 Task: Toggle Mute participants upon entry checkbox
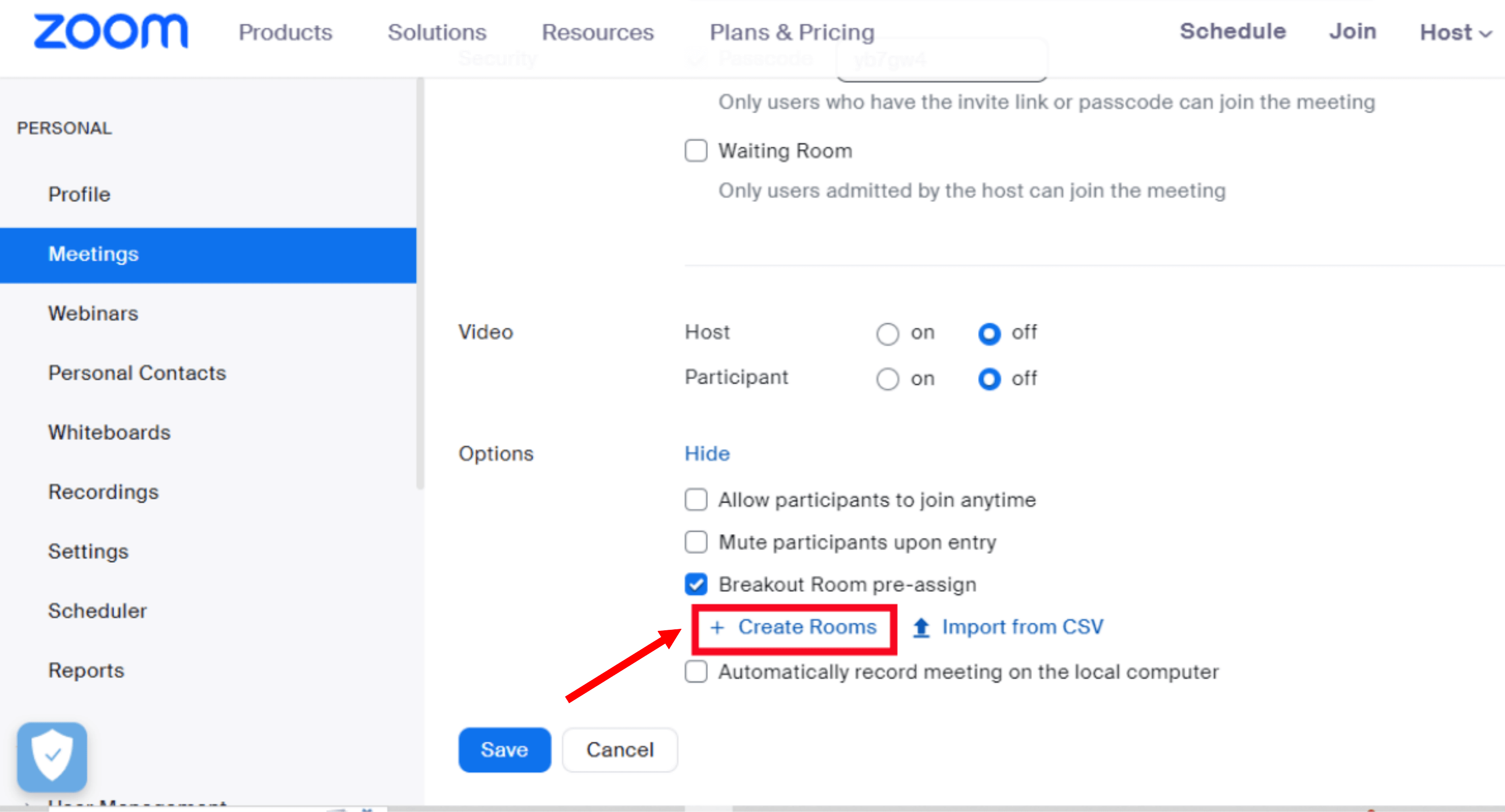(696, 541)
